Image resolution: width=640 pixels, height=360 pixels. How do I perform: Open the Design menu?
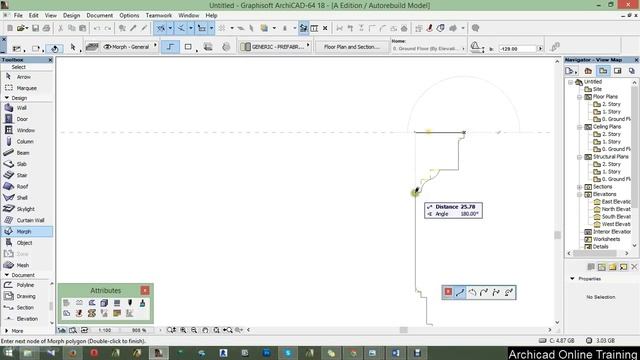pos(71,16)
